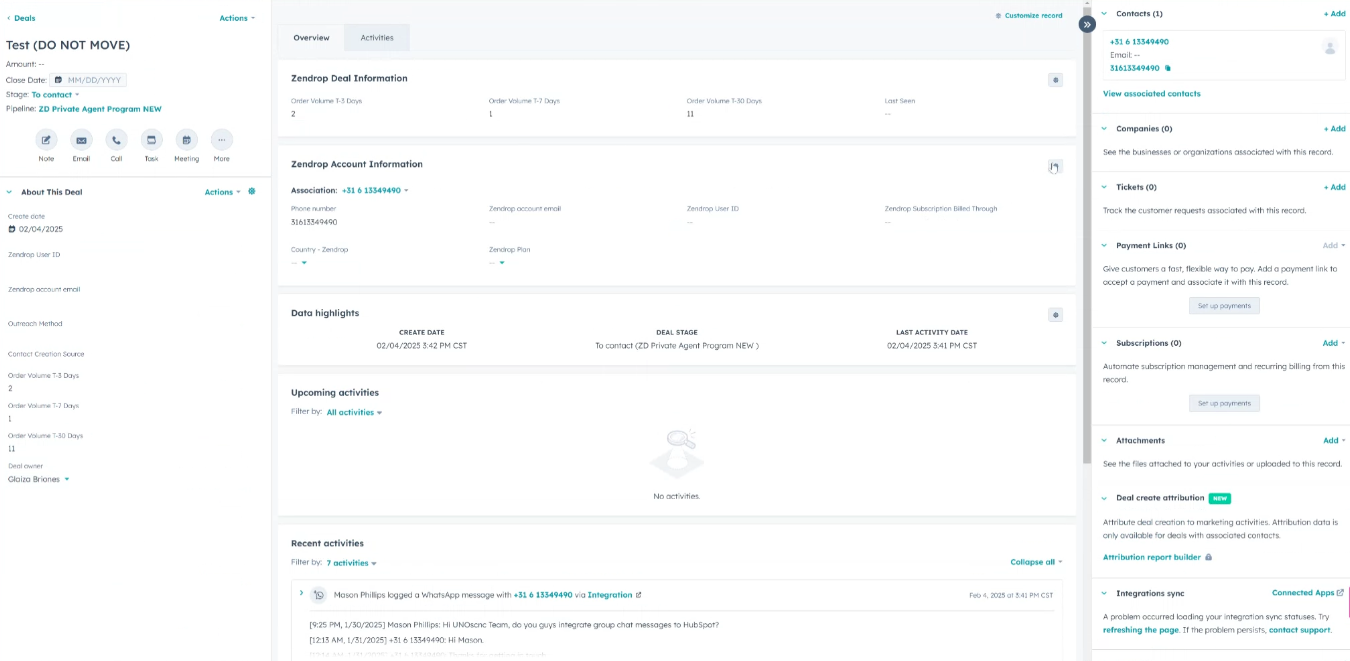Viewport: 1350px width, 661px height.
Task: Click the contact support link
Action: coord(1299,630)
